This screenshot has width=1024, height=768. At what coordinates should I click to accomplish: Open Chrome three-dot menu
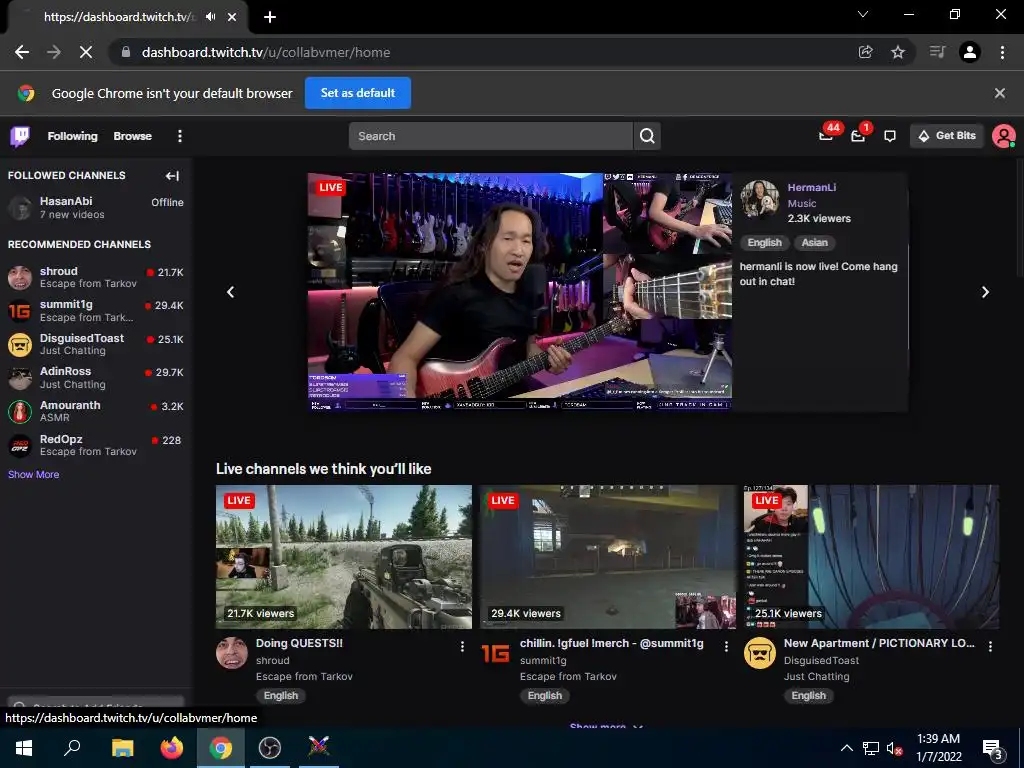pyautogui.click(x=1002, y=52)
